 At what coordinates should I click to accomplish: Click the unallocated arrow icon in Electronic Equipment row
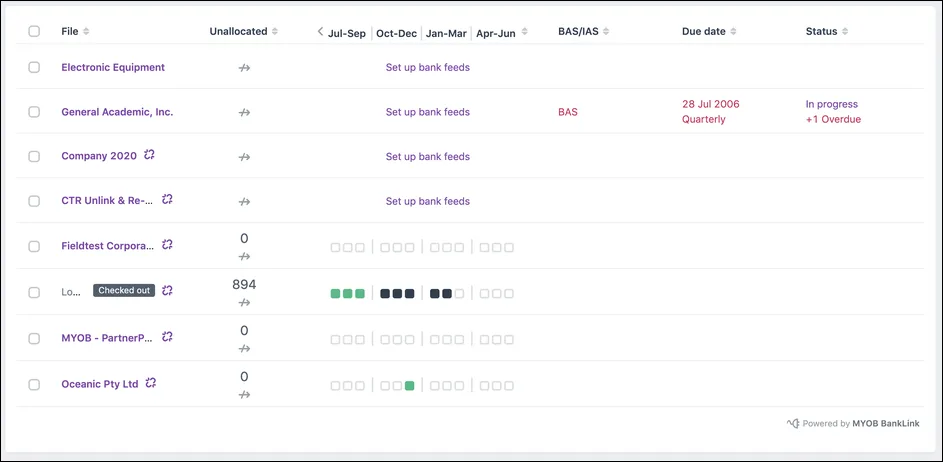[244, 68]
